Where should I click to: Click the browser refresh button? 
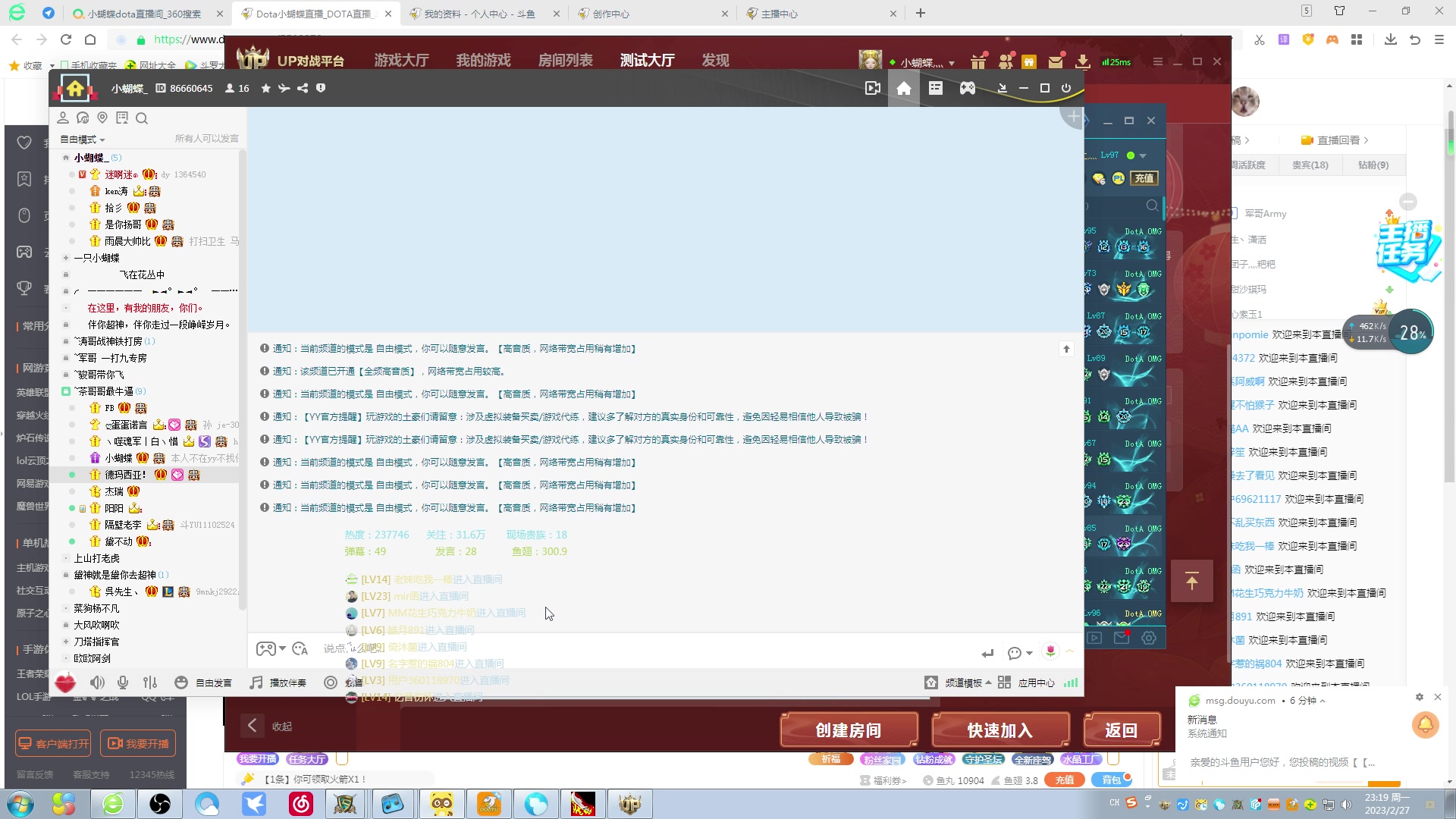(66, 39)
